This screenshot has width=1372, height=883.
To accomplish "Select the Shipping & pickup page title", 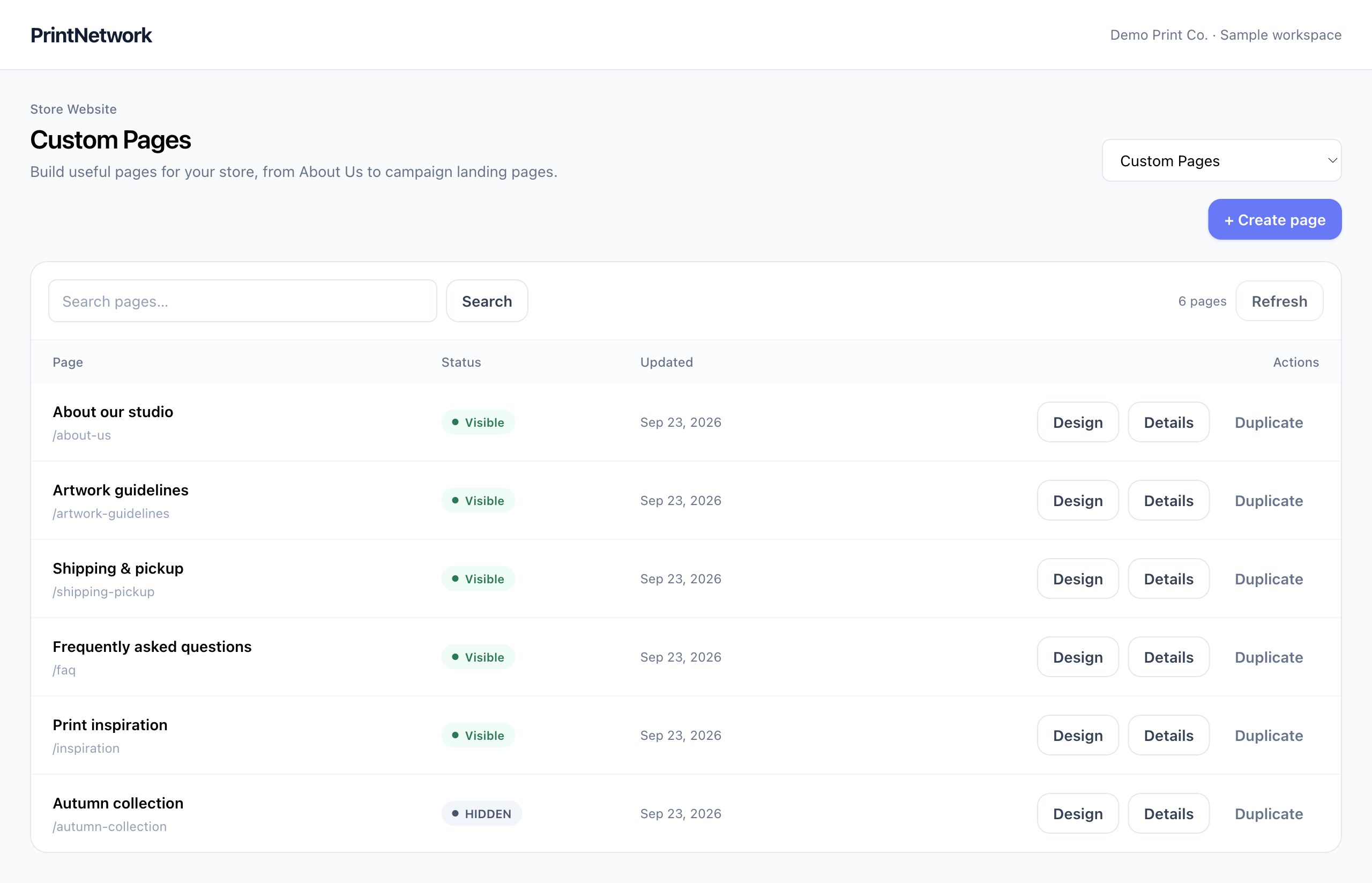I will [118, 568].
